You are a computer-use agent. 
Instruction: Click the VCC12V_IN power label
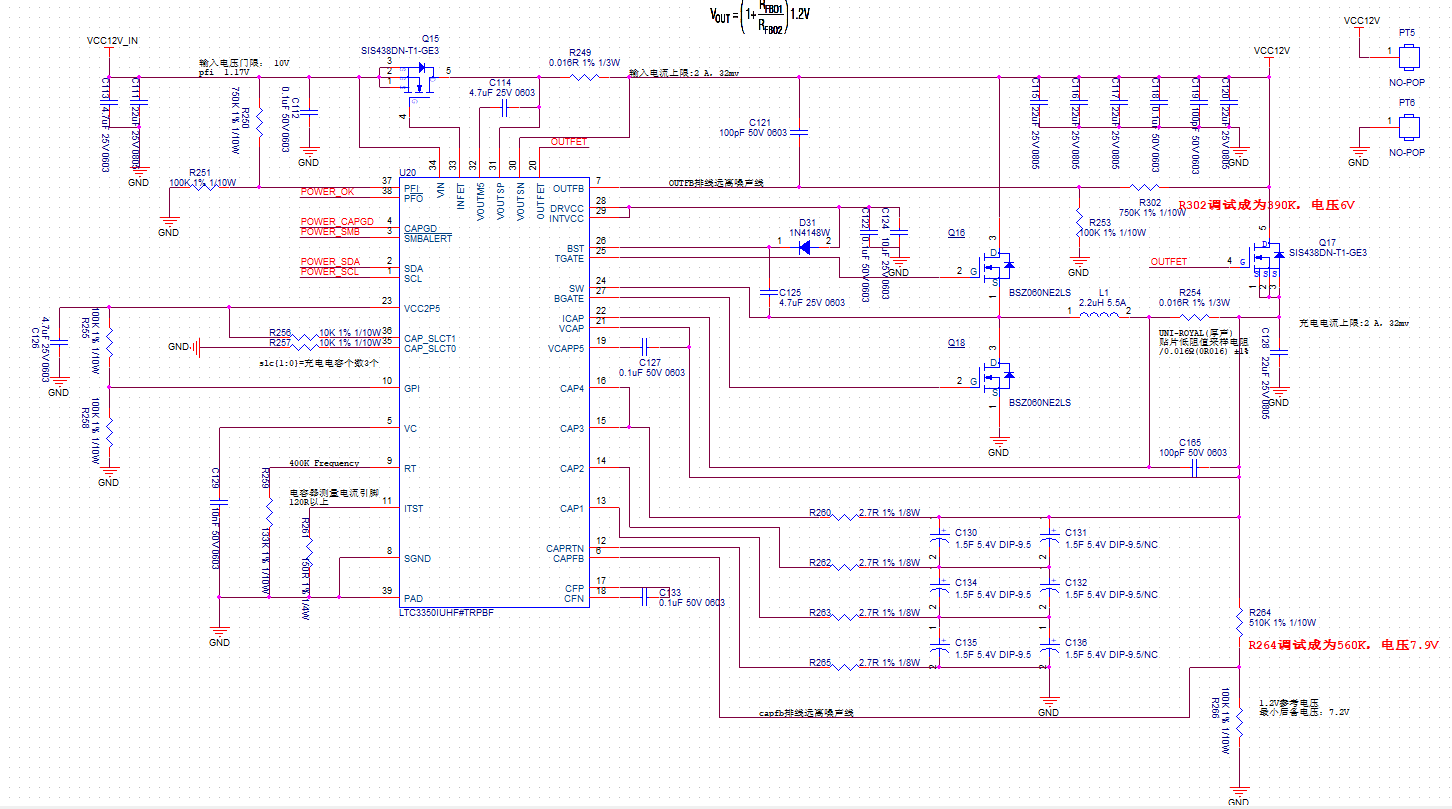coord(112,41)
